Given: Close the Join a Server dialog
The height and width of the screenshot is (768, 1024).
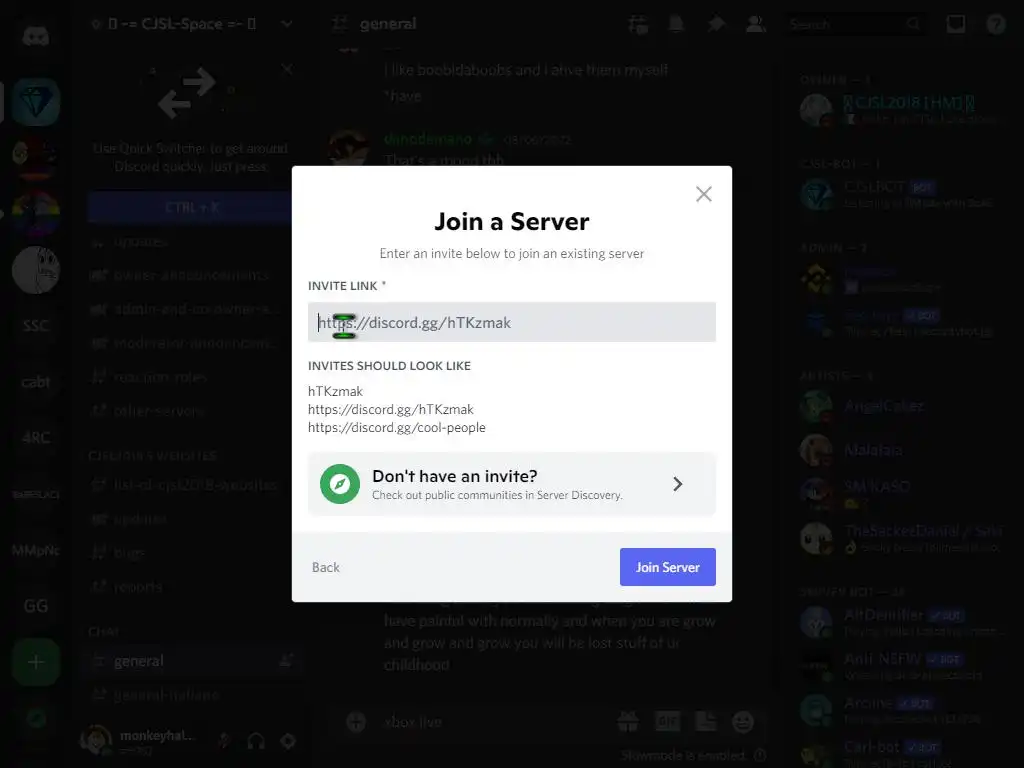Looking at the screenshot, I should pyautogui.click(x=703, y=194).
